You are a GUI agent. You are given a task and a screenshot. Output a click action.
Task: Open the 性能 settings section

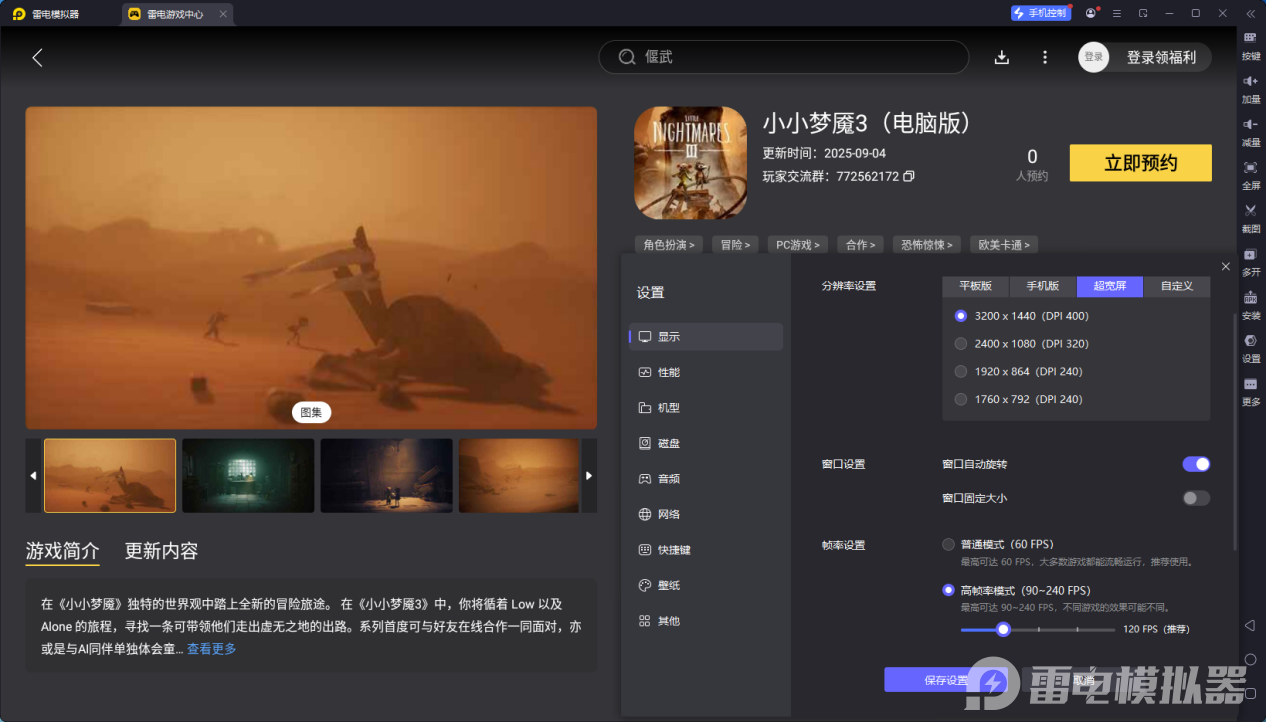coord(706,372)
